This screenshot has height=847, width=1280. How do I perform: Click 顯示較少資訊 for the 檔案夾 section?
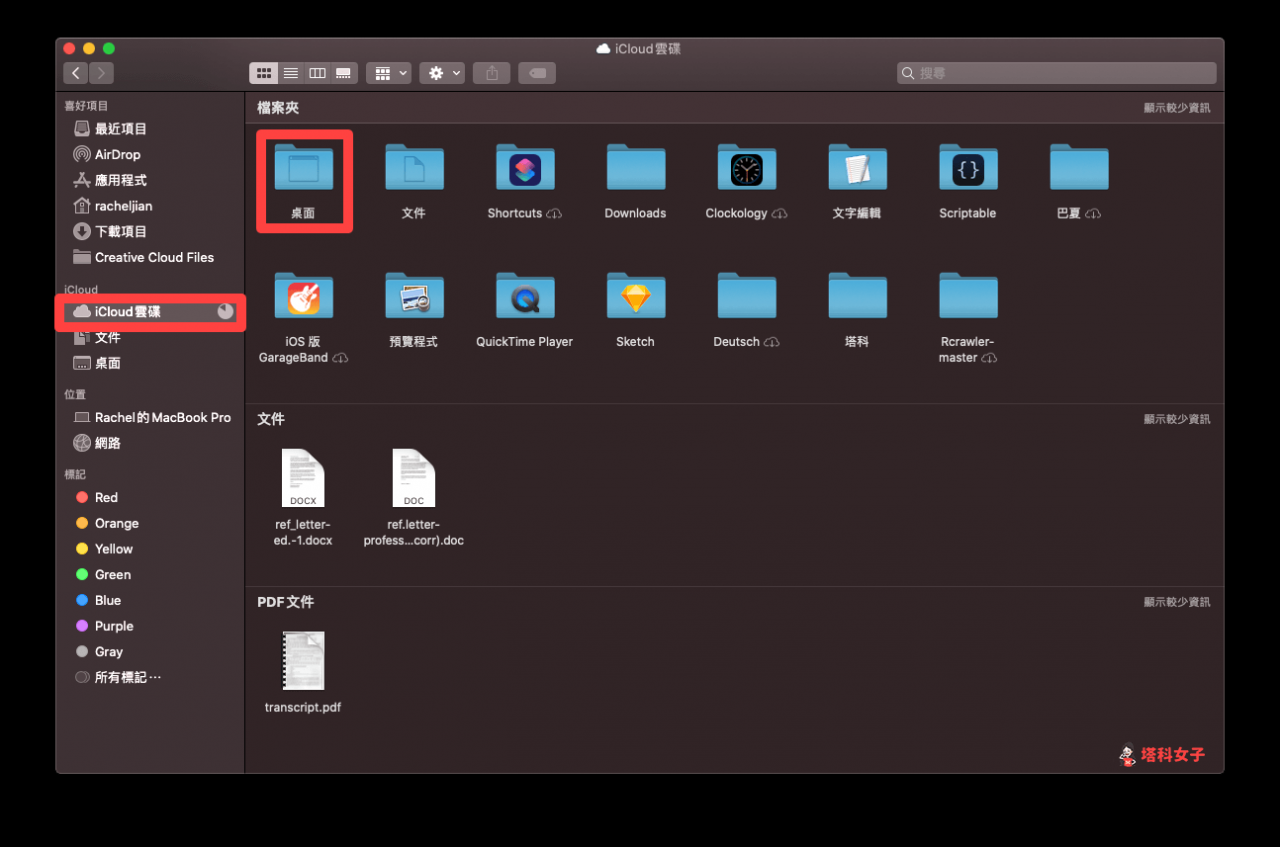point(1177,107)
